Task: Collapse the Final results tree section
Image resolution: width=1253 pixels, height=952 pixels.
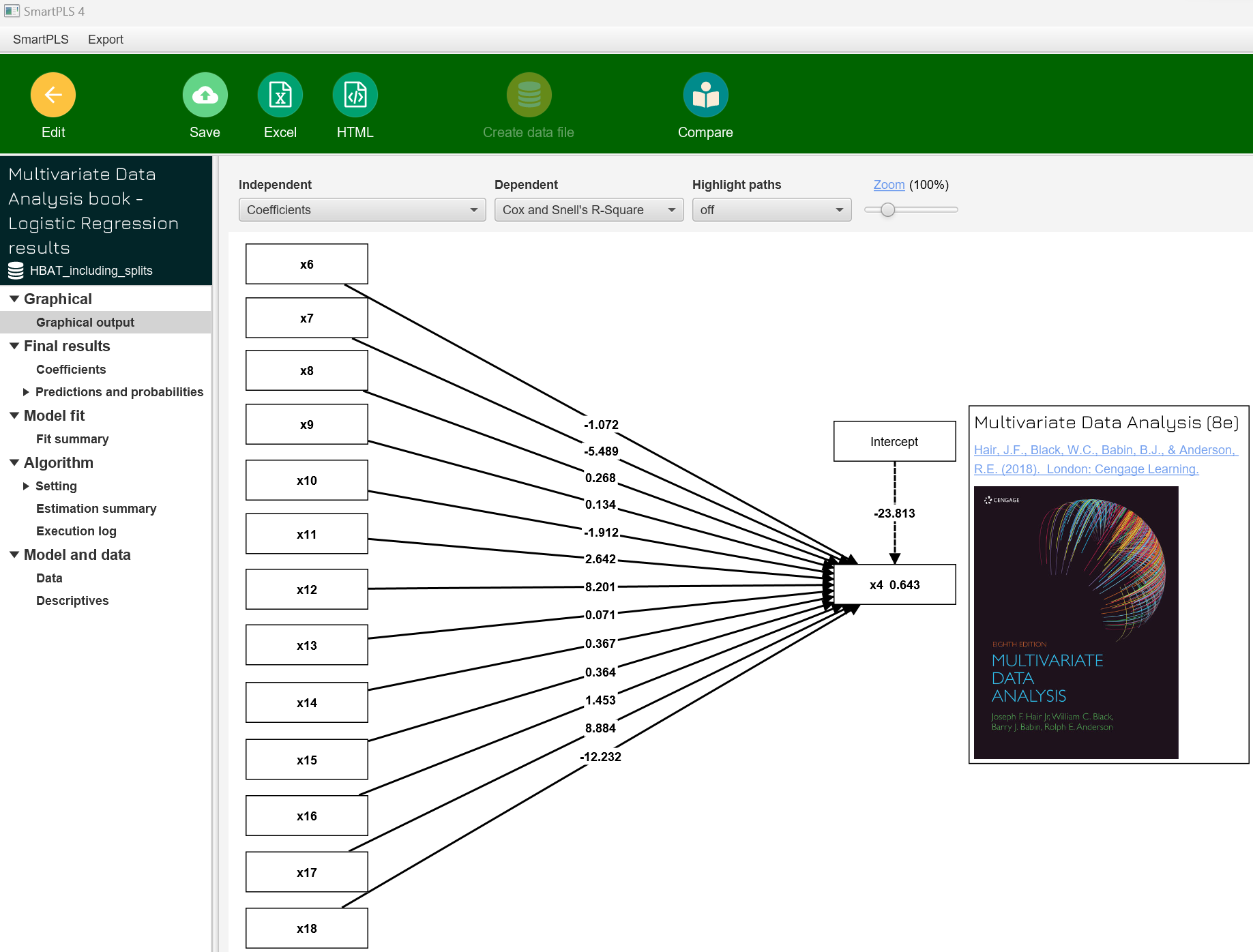Action: [14, 346]
